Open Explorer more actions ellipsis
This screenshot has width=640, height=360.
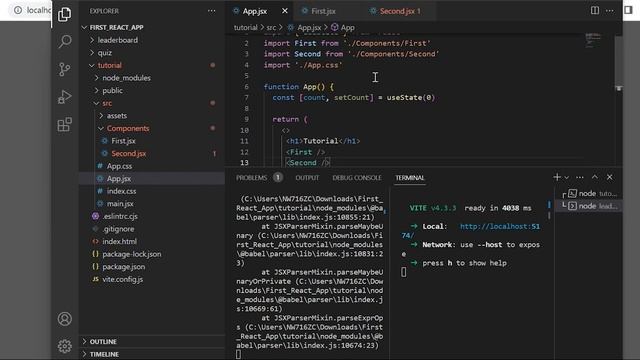tap(211, 11)
